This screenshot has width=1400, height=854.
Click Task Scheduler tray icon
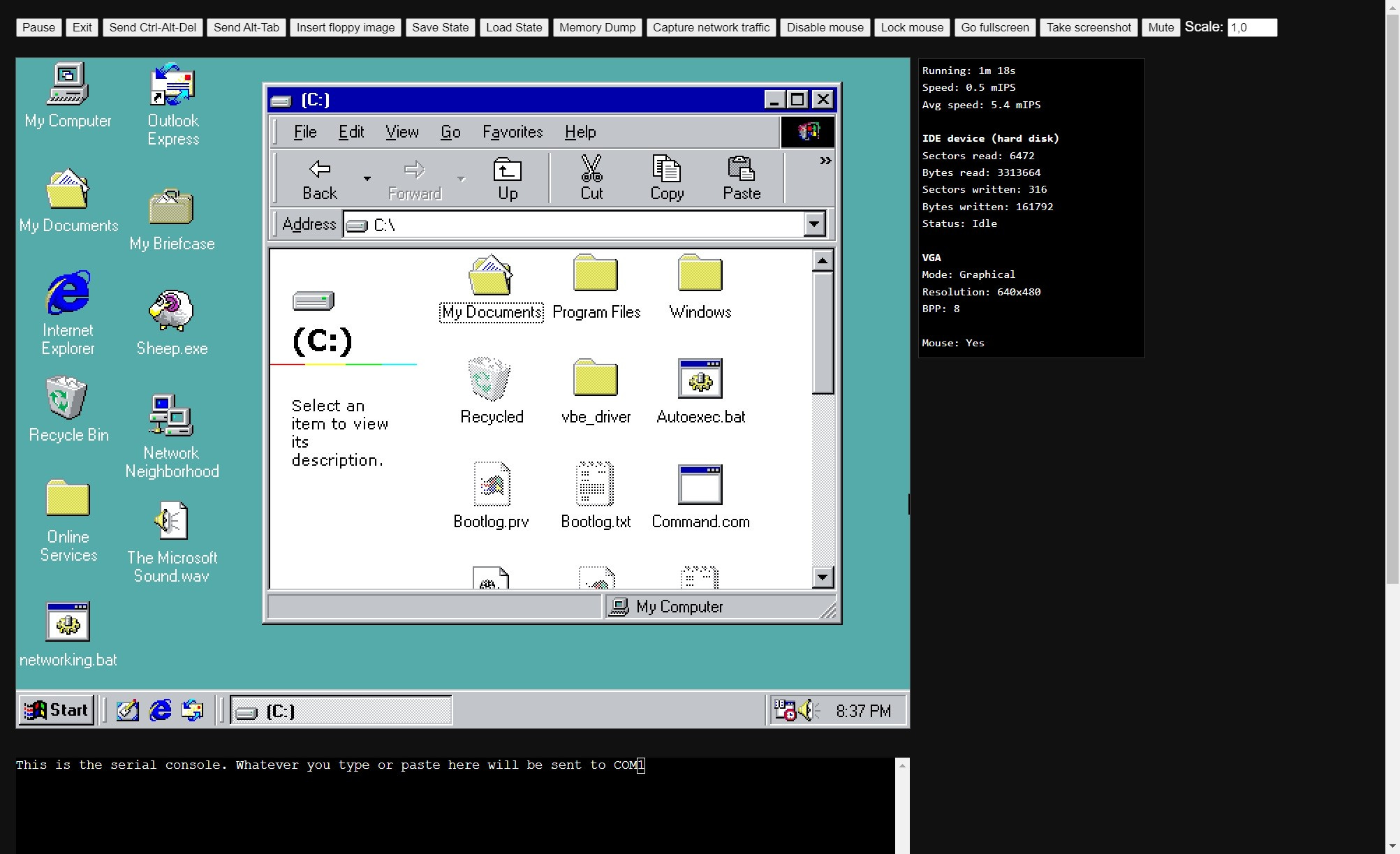point(785,711)
